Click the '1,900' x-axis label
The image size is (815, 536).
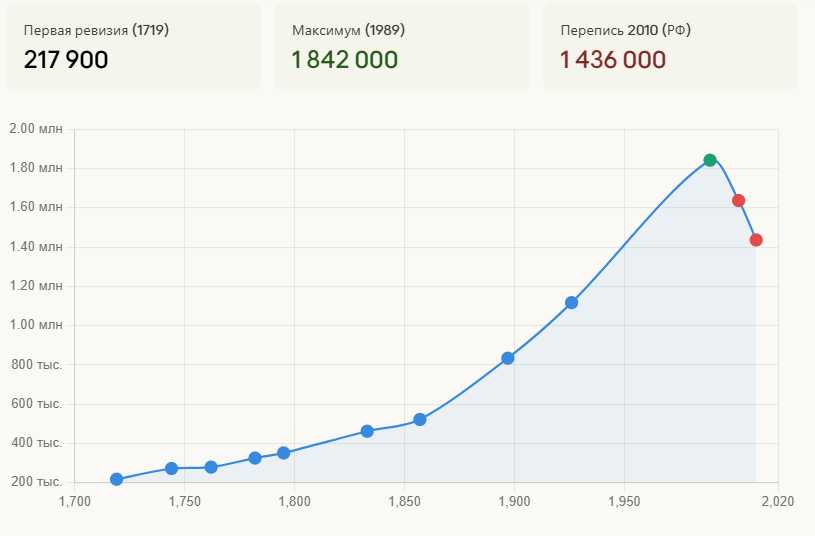coord(515,502)
